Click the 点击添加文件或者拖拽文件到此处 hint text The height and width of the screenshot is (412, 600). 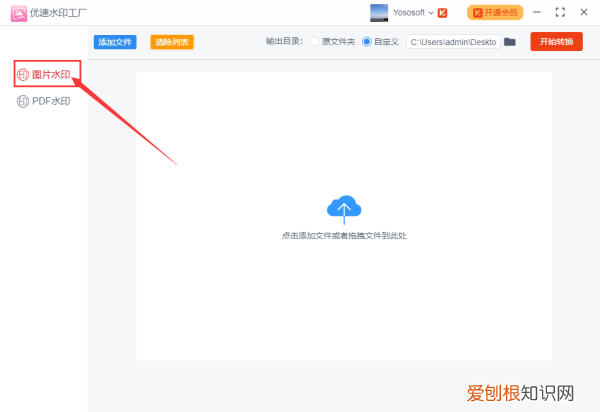click(x=344, y=236)
